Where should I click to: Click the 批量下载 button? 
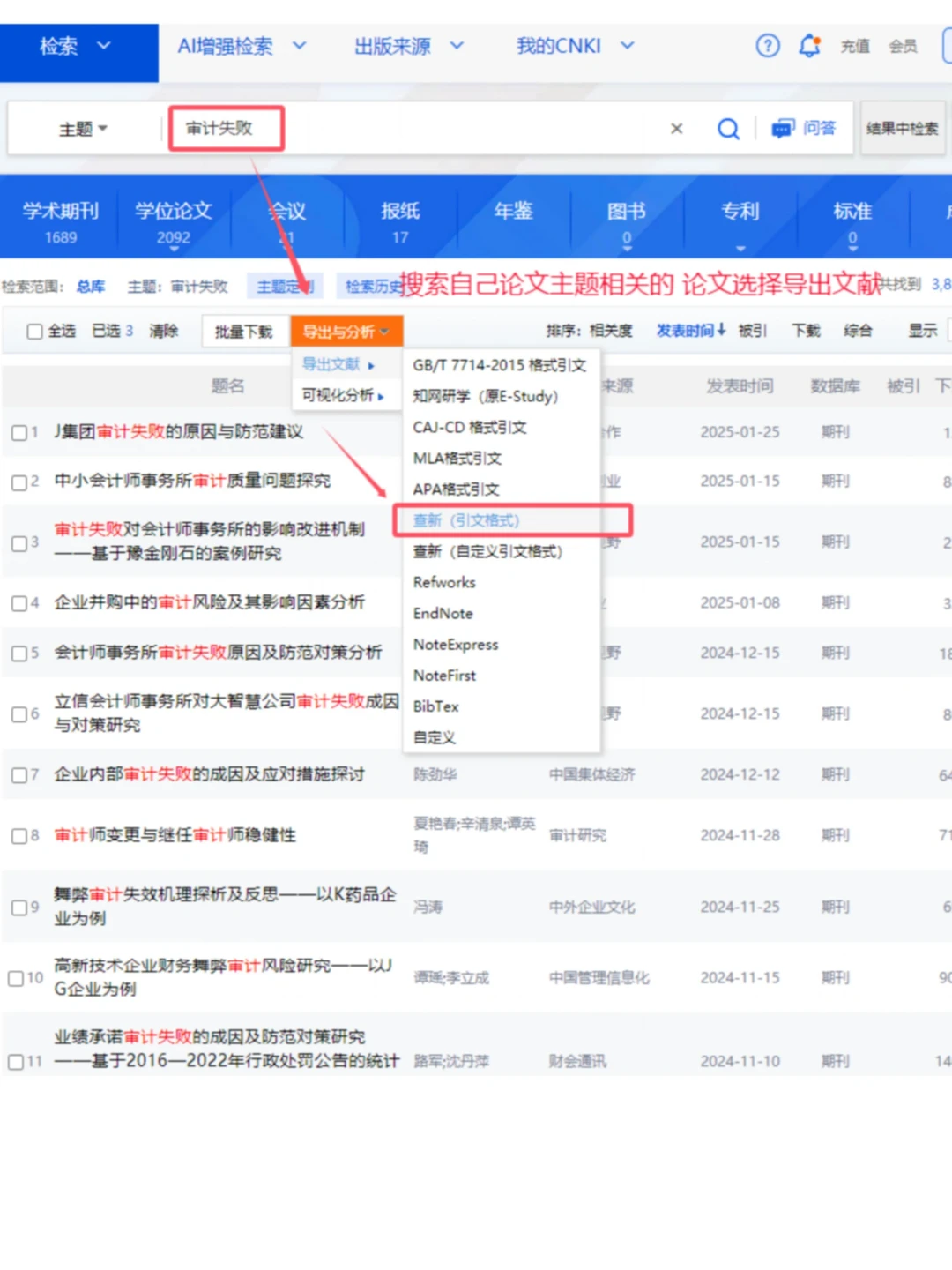[243, 332]
